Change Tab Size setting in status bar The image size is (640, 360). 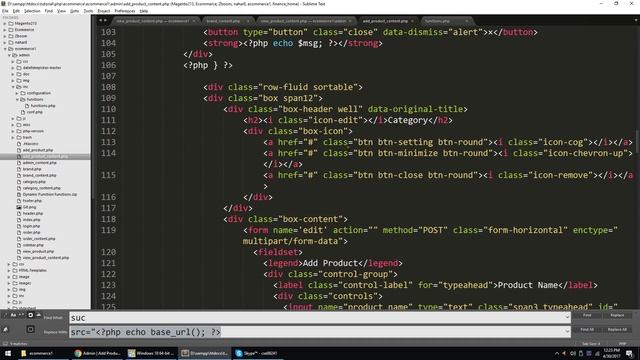click(x=591, y=344)
